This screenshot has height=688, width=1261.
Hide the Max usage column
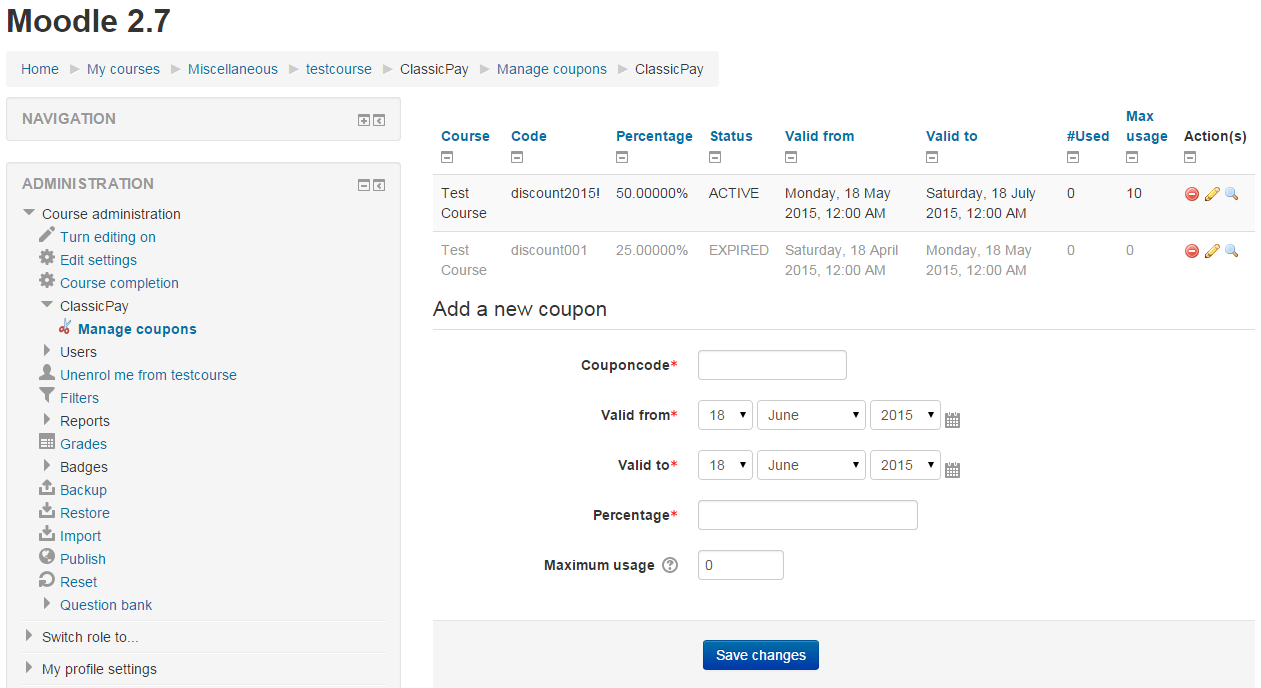coord(1132,157)
